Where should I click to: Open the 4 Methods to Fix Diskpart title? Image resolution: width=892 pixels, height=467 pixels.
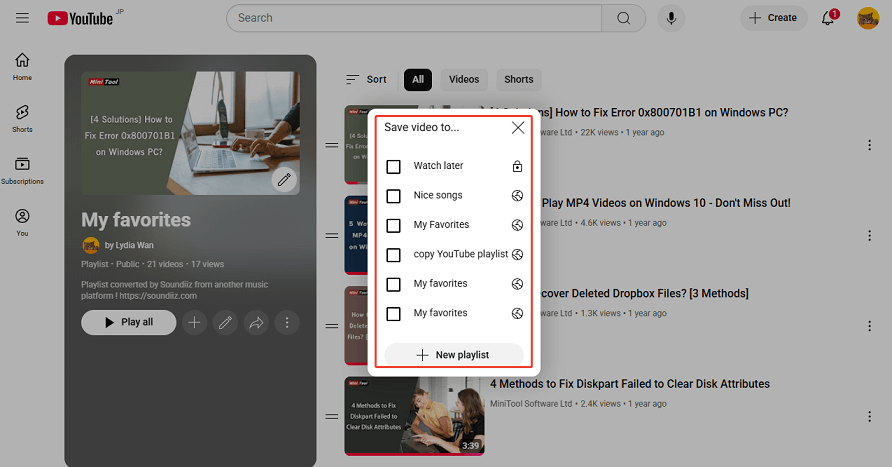tap(630, 384)
